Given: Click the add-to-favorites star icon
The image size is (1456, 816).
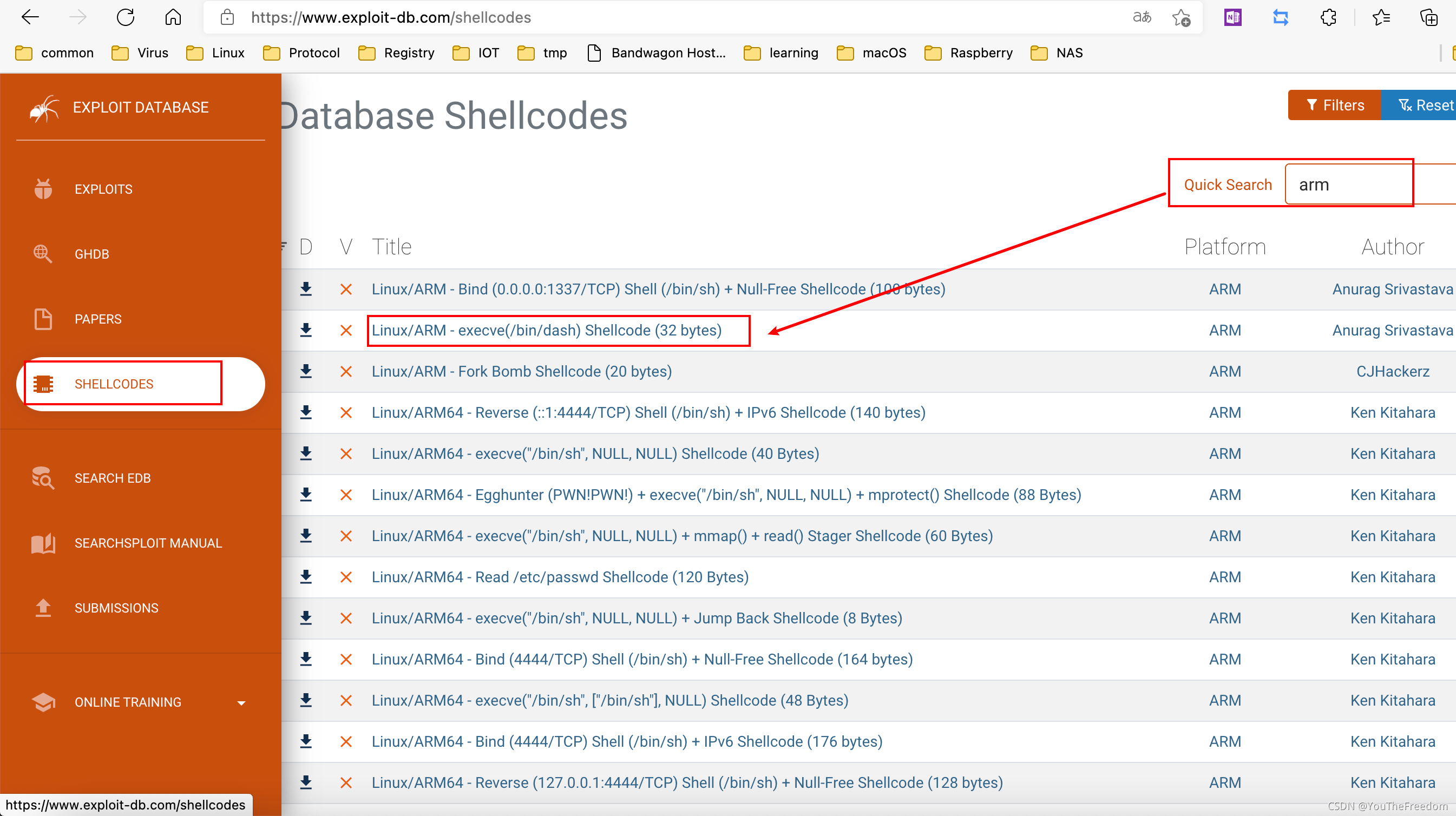Looking at the screenshot, I should tap(1180, 17).
